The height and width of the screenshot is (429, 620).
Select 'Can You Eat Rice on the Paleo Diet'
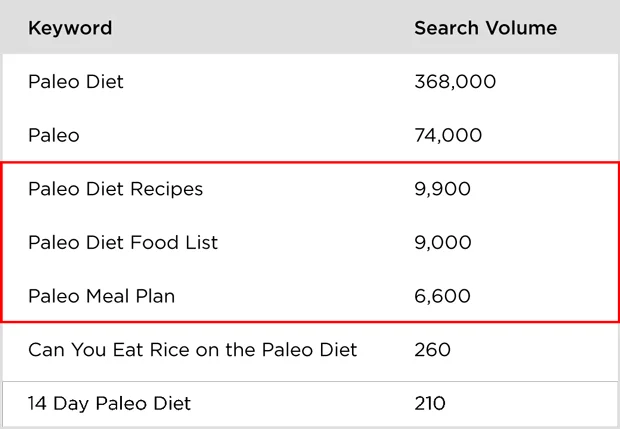tap(192, 350)
